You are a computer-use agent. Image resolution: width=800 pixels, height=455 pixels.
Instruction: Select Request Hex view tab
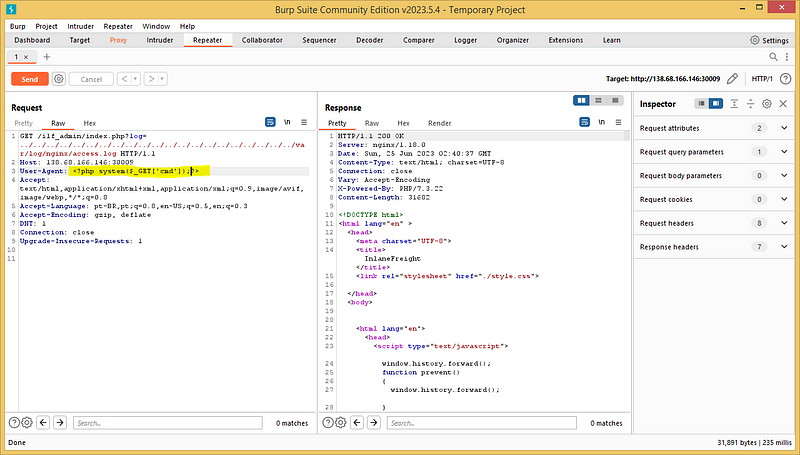89,123
